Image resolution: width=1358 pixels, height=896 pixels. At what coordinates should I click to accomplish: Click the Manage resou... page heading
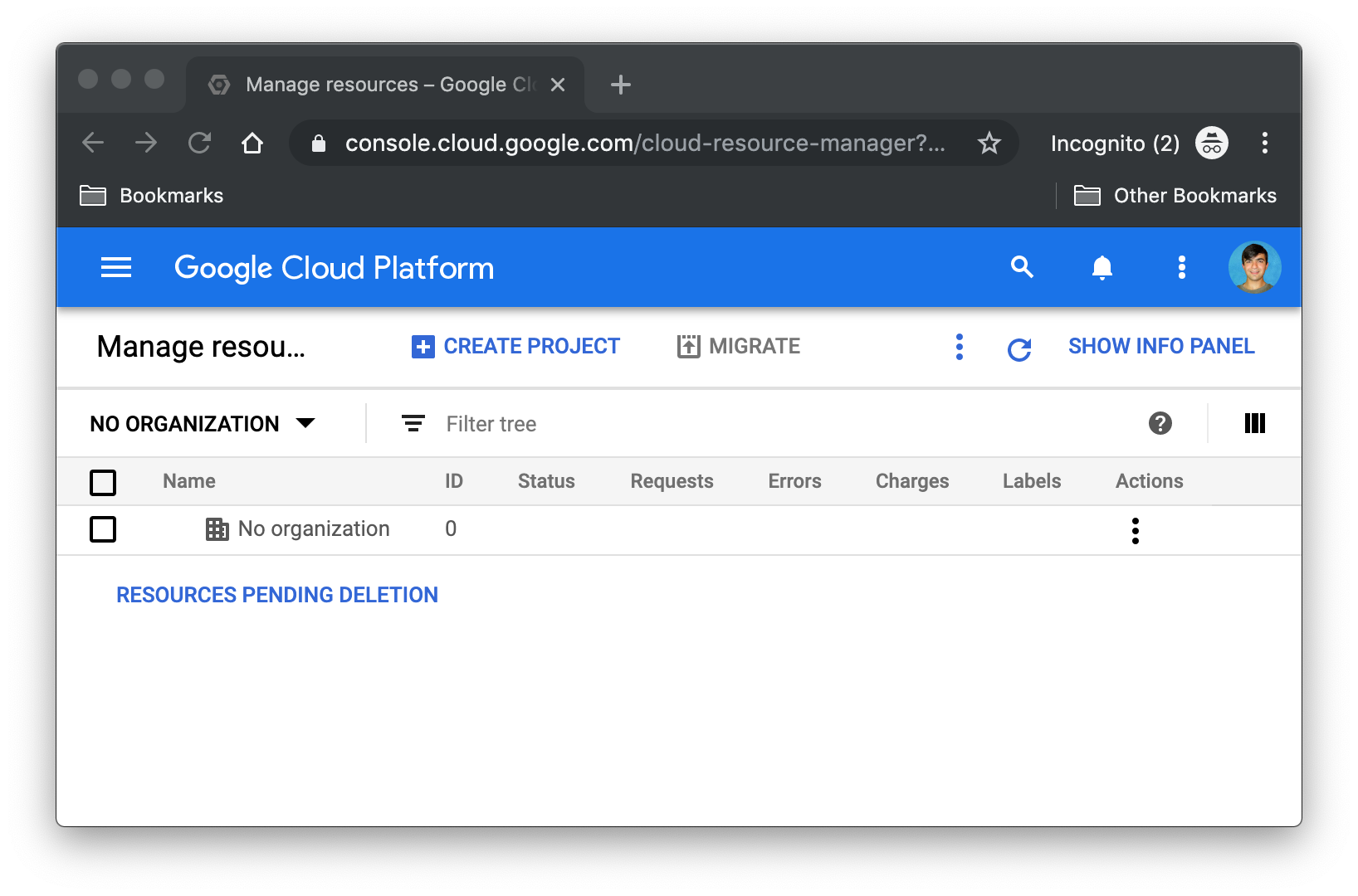point(201,347)
